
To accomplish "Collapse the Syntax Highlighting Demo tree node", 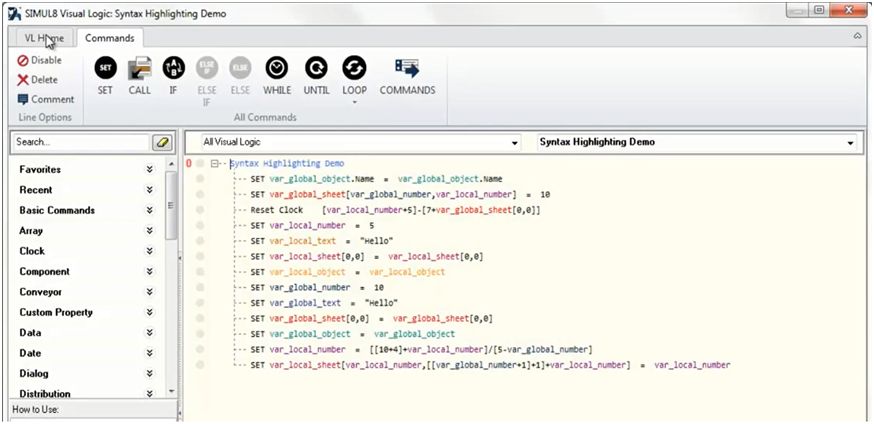I will point(216,163).
